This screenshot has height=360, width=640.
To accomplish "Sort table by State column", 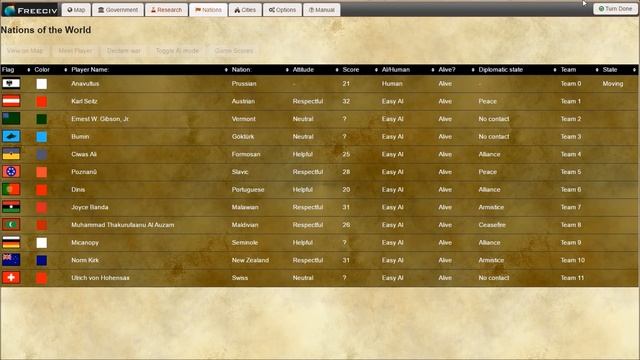I will coord(619,70).
